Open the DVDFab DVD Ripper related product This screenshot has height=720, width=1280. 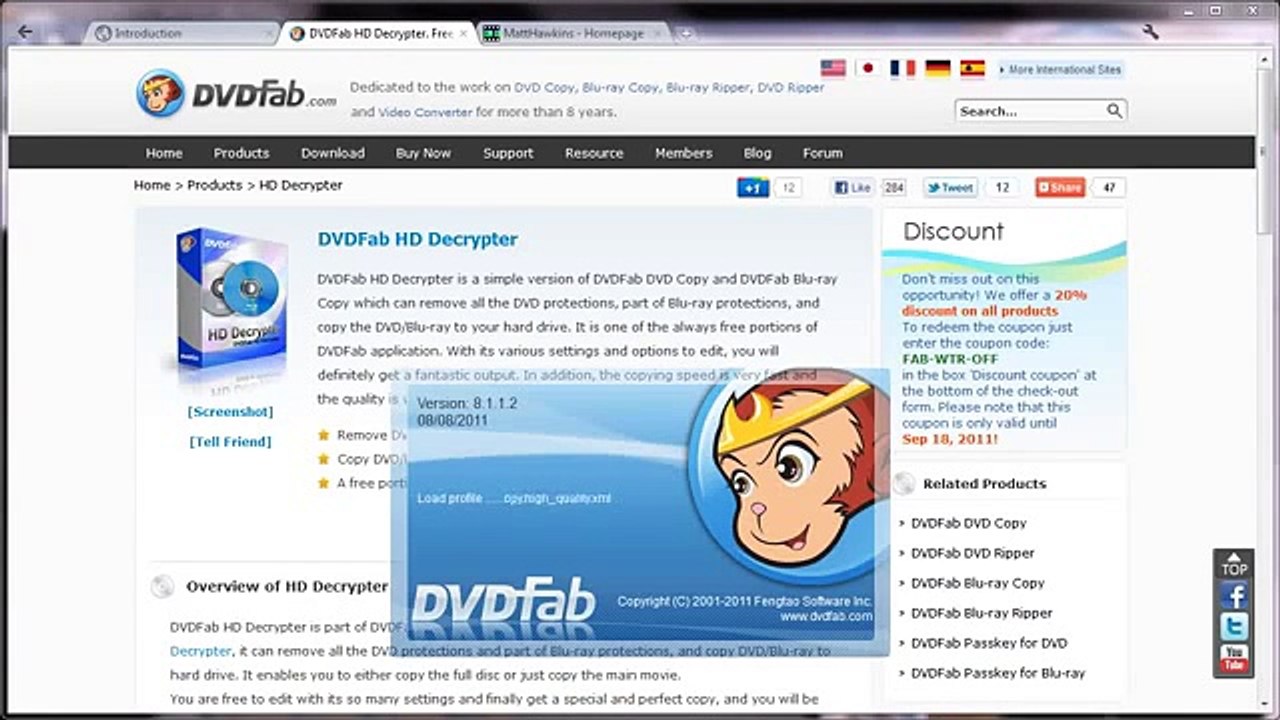click(973, 553)
